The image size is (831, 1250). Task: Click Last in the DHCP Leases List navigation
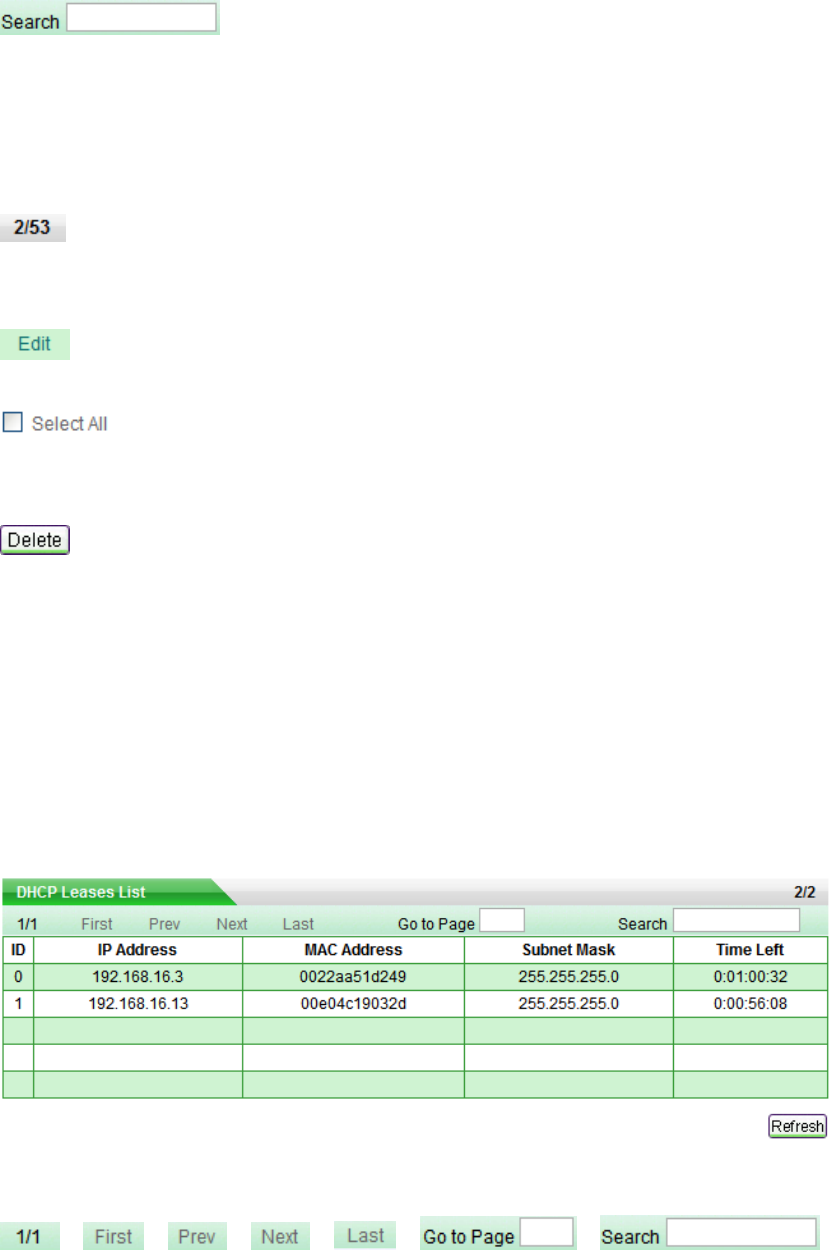pyautogui.click(x=298, y=924)
